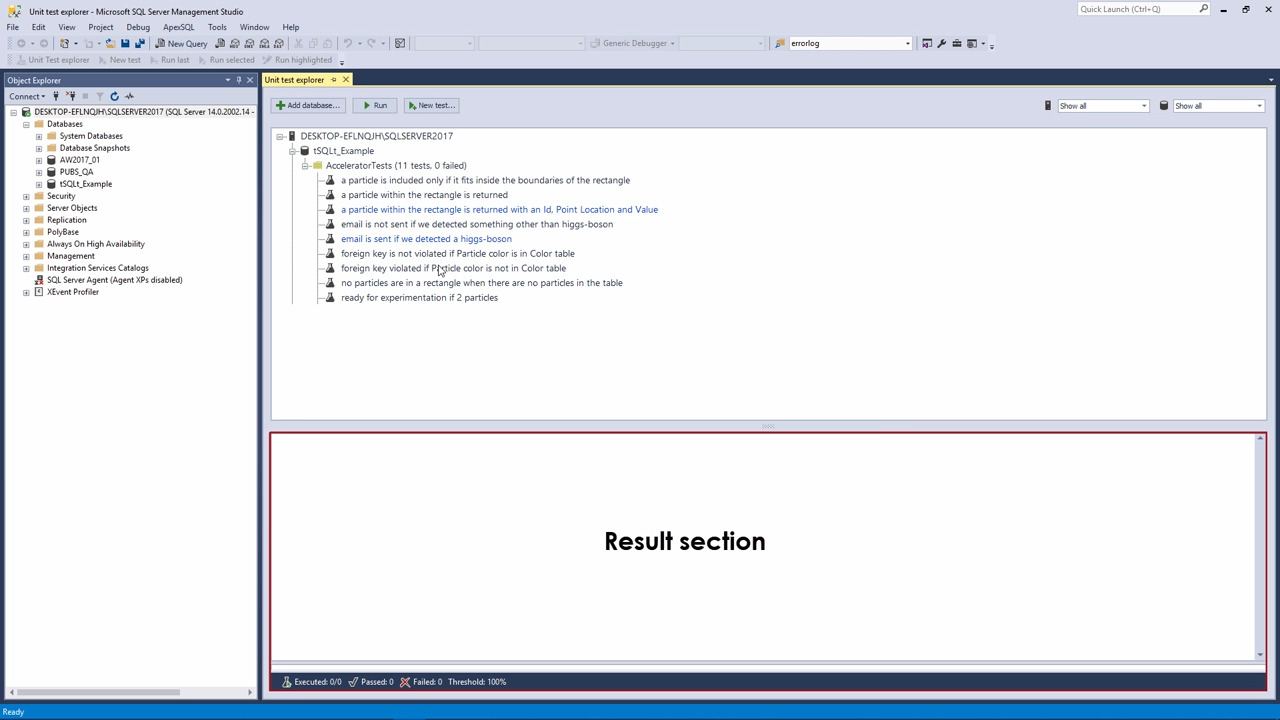Screen dimensions: 1280x720
Task: Click the Connect button in Object Explorer
Action: tap(22, 96)
